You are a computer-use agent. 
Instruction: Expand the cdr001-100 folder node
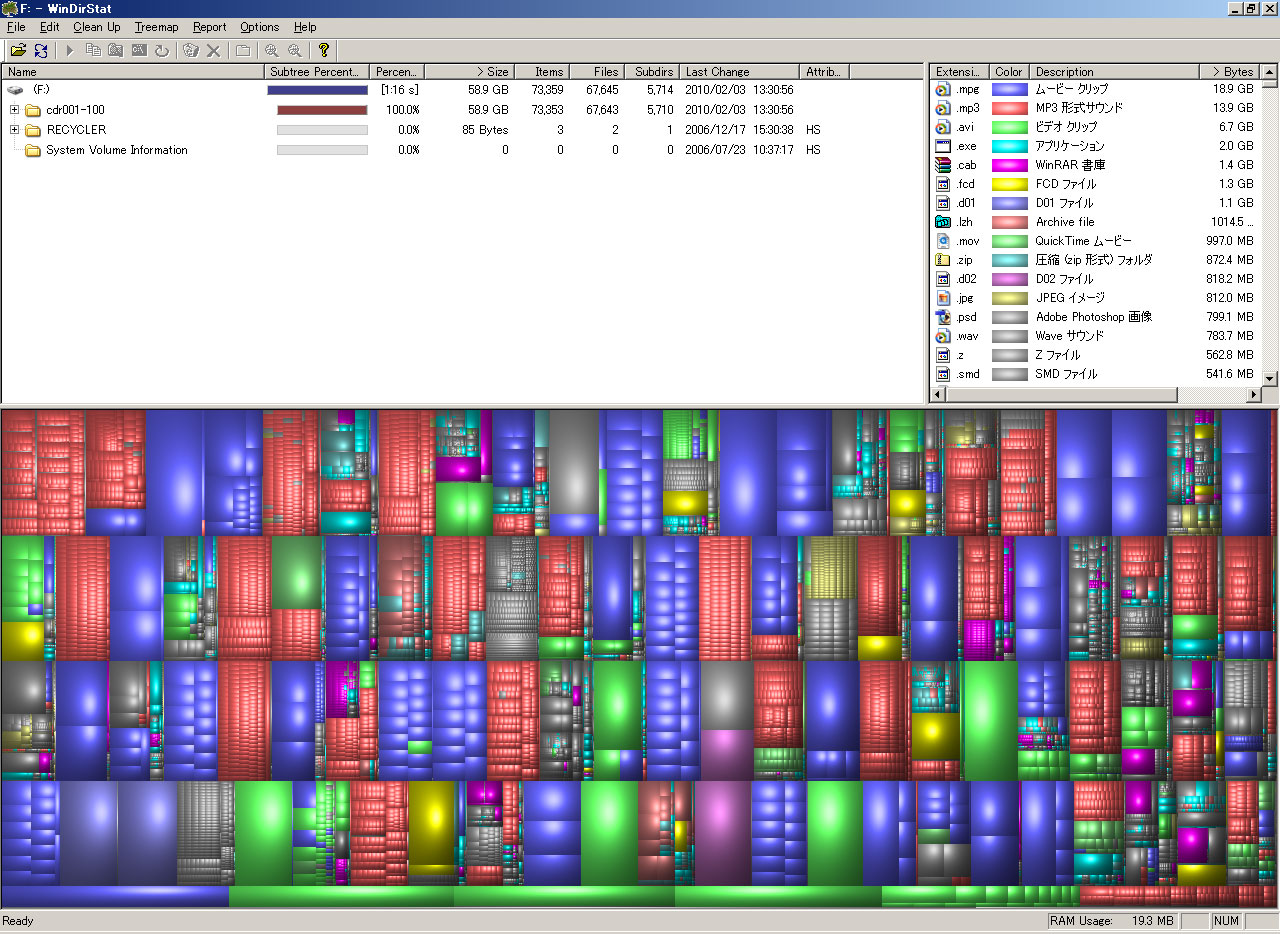pos(15,110)
